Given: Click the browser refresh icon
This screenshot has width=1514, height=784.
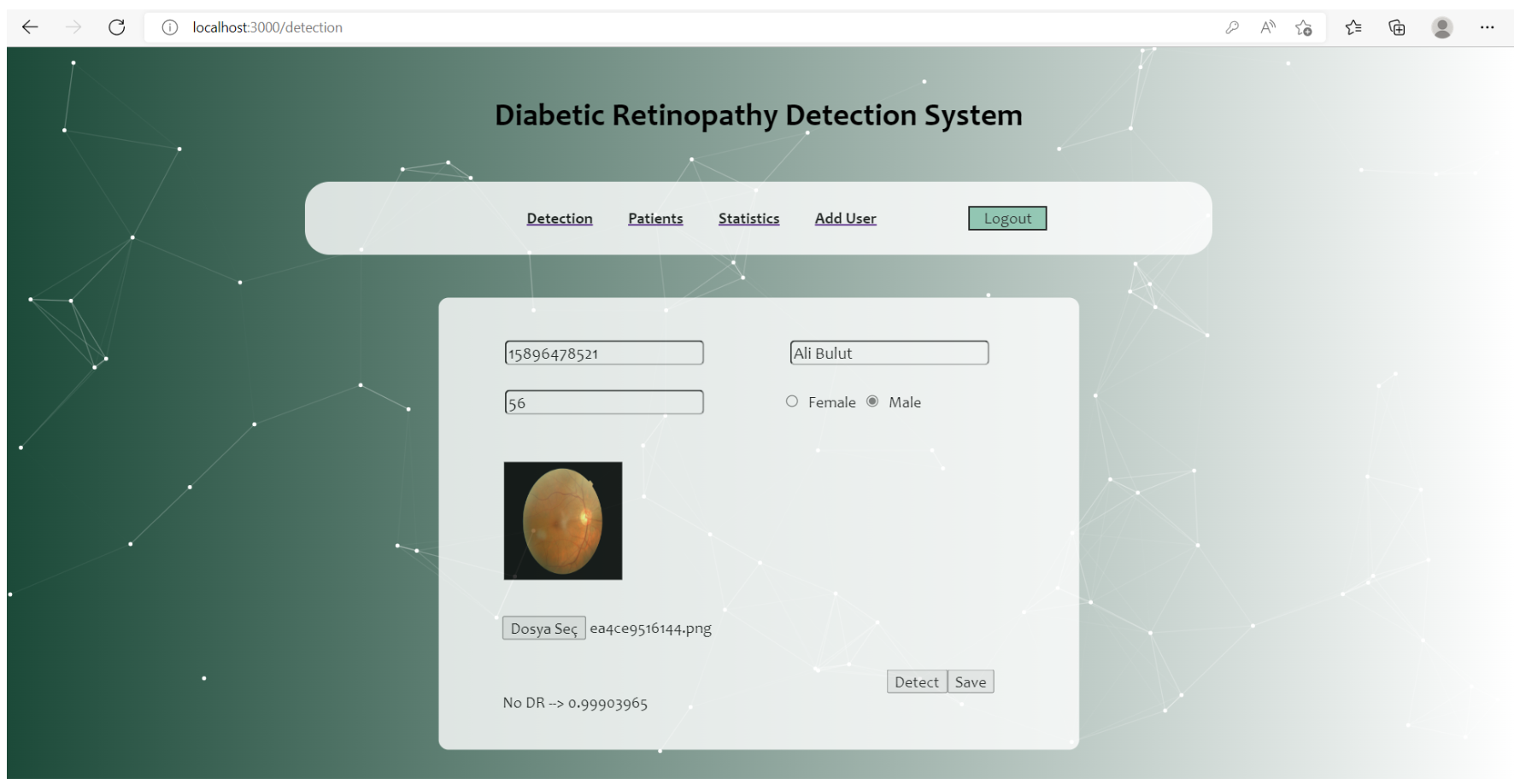Looking at the screenshot, I should pos(117,26).
